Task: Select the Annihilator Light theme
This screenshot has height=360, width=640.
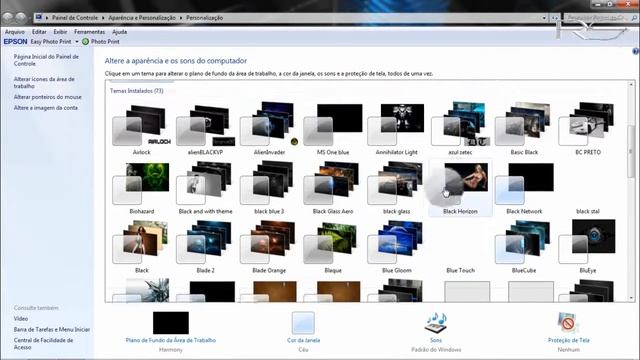Action: point(396,130)
